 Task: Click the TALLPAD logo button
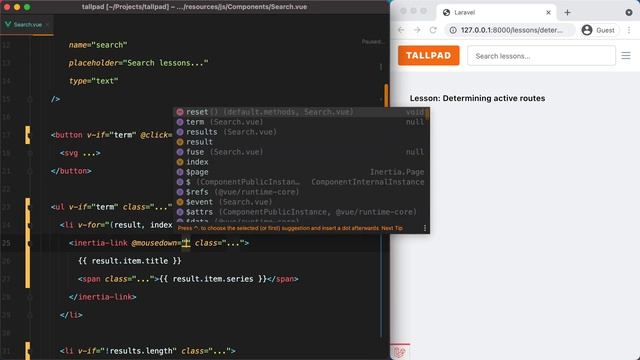click(429, 56)
